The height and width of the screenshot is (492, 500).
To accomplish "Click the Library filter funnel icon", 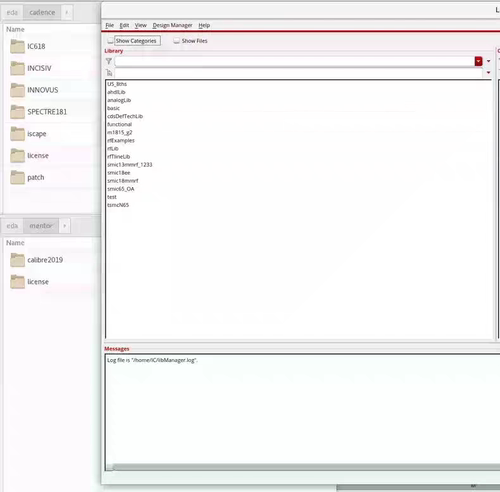I will pos(109,61).
